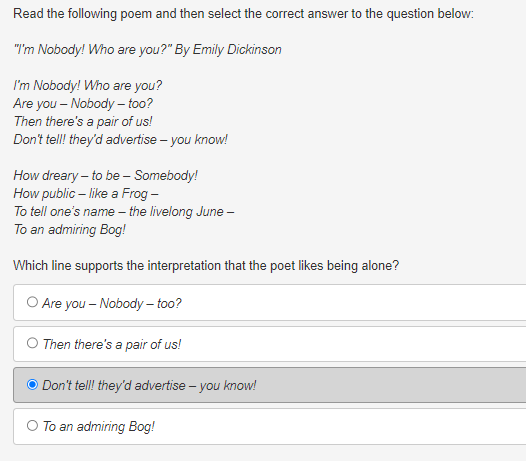The width and height of the screenshot is (526, 461).
Task: Click the answer label text "Then there's a pair of us!"
Action: (x=112, y=344)
